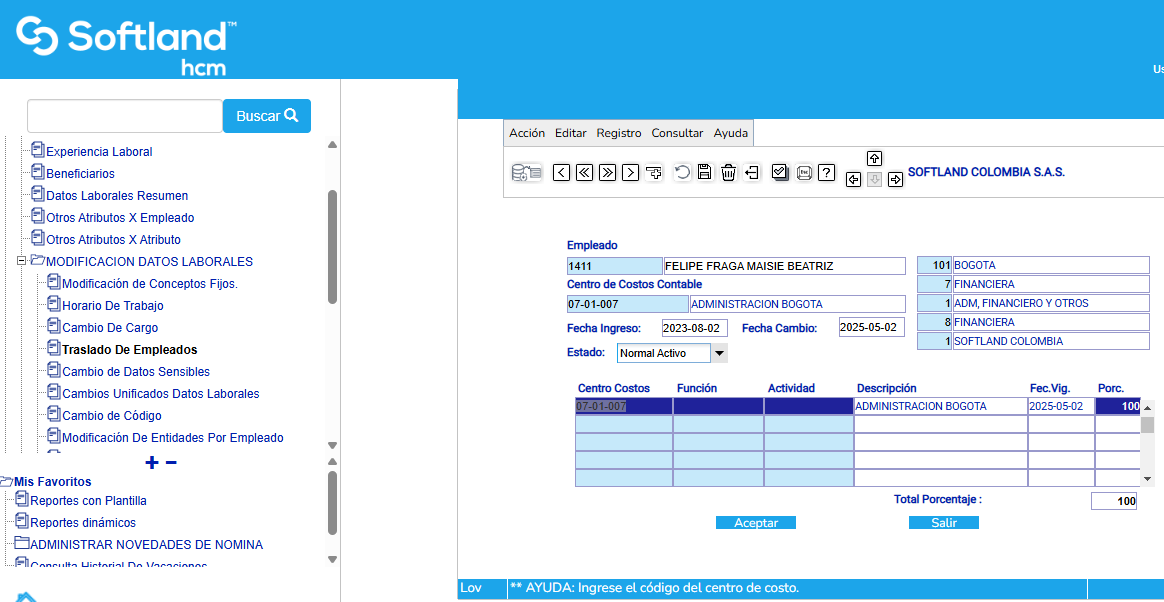
Task: Click the trash can delete icon
Action: (728, 172)
